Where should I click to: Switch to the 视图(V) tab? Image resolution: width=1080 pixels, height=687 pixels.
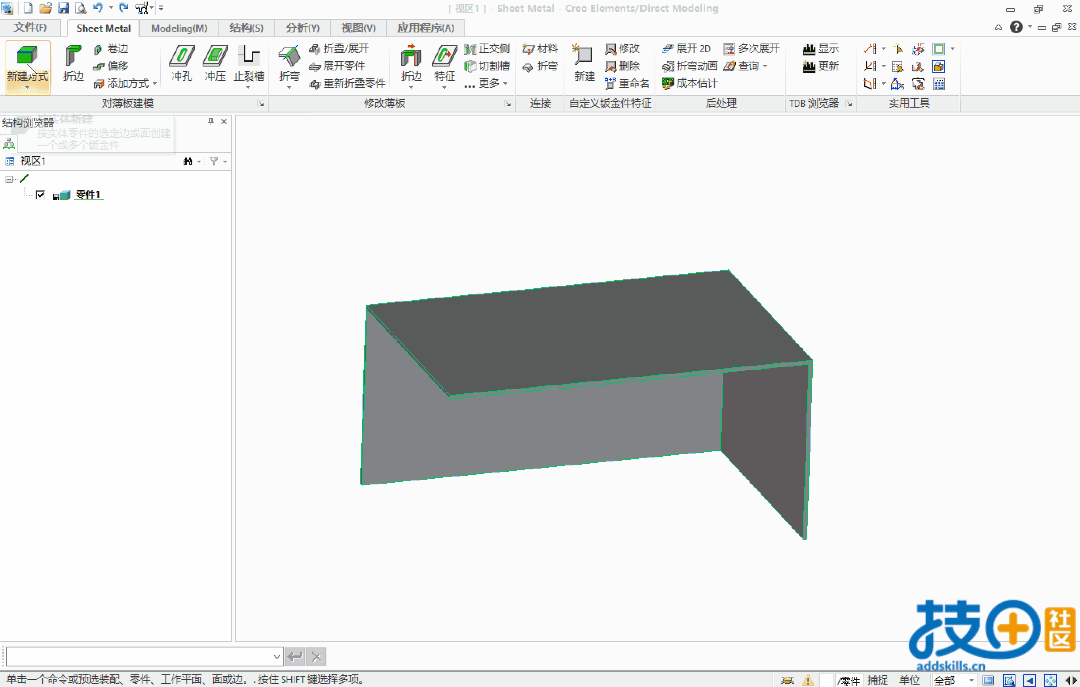359,28
